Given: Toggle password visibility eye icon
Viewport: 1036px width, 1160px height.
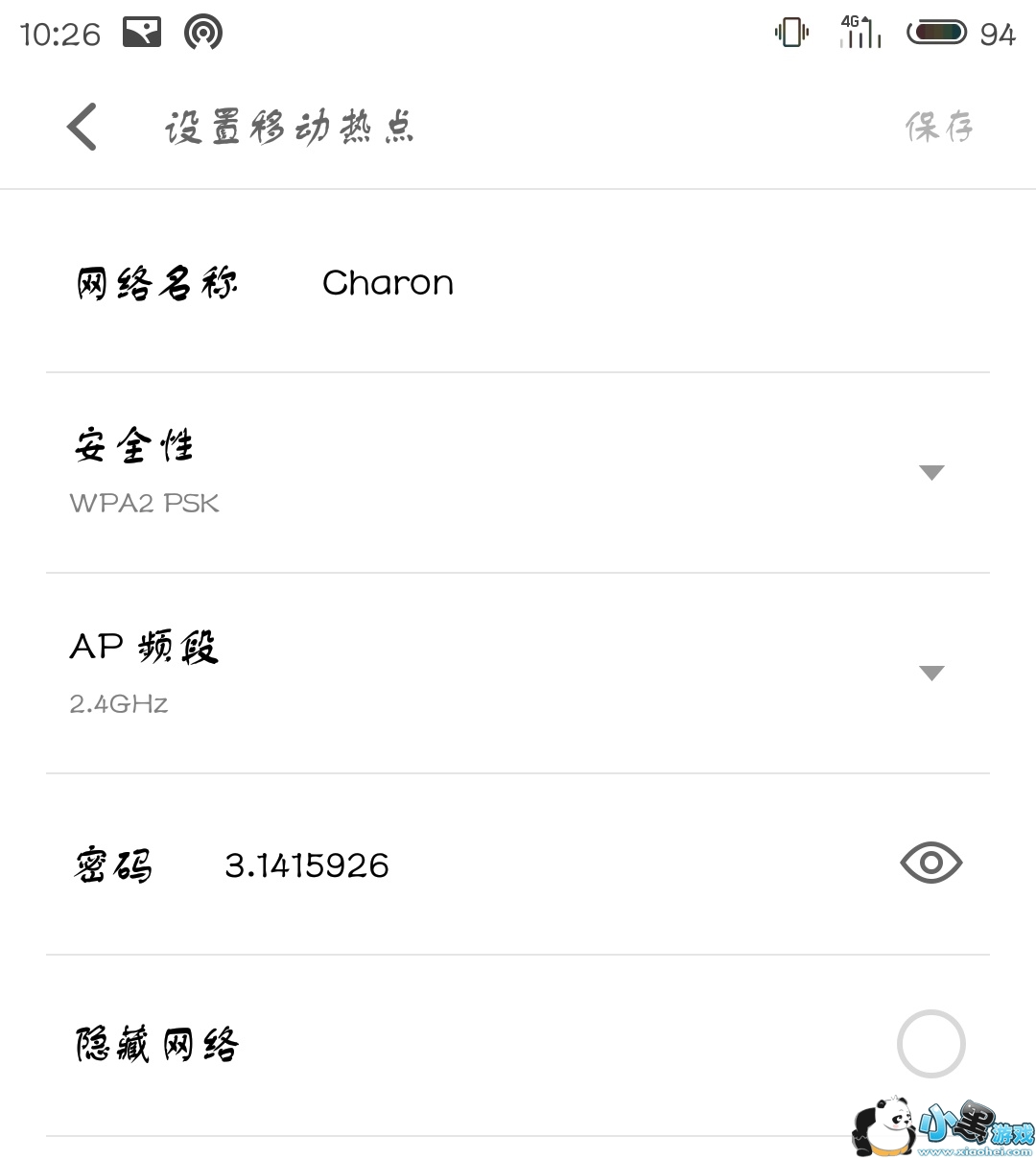Looking at the screenshot, I should click(930, 864).
